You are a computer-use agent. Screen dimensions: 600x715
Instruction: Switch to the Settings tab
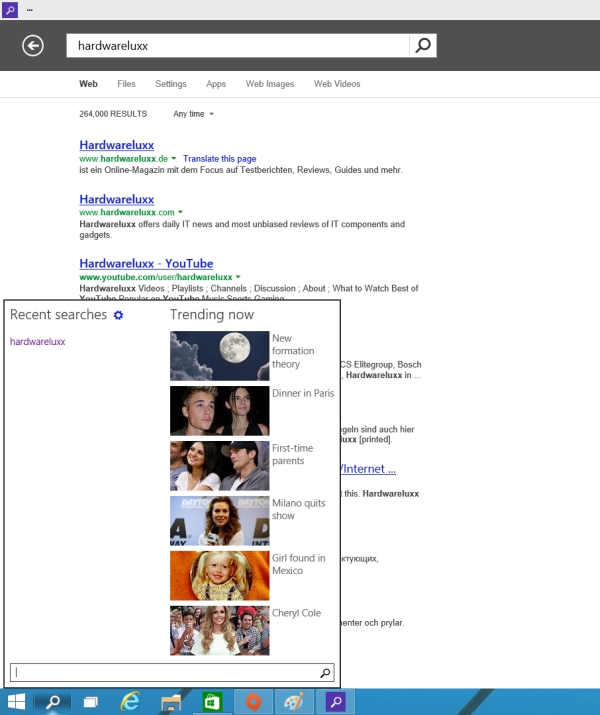[x=171, y=84]
